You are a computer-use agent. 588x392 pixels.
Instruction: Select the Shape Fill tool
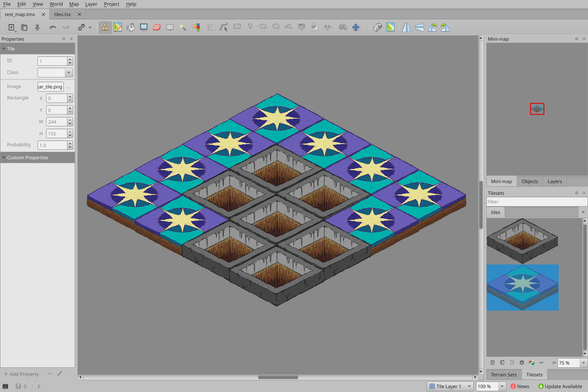click(x=144, y=27)
